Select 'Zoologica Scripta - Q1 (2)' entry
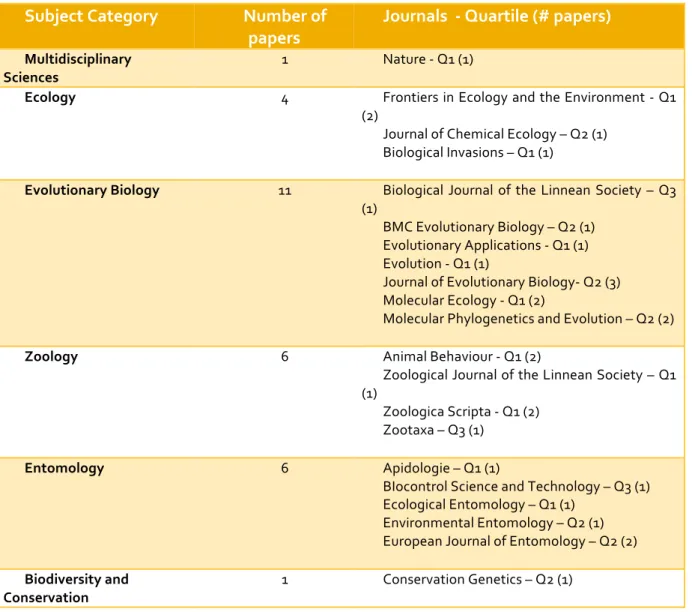The image size is (692, 612). [461, 412]
